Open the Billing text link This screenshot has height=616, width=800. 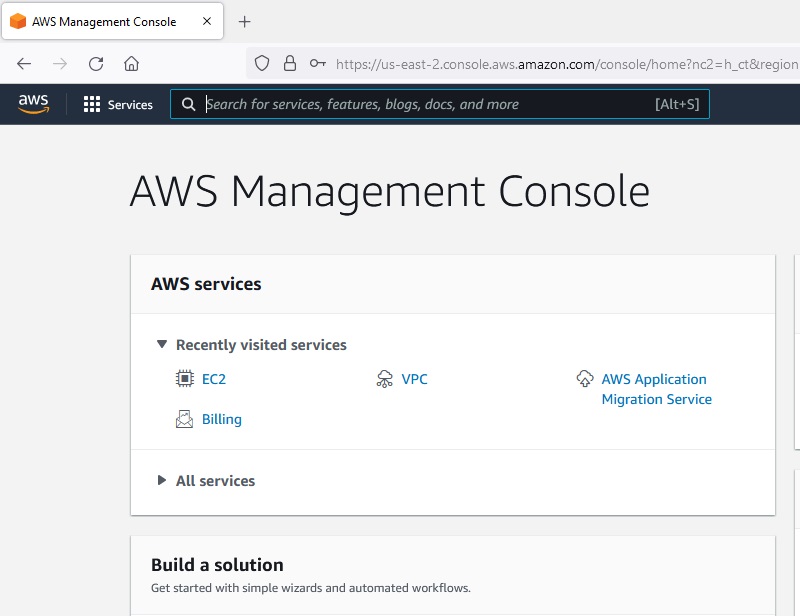pyautogui.click(x=221, y=419)
